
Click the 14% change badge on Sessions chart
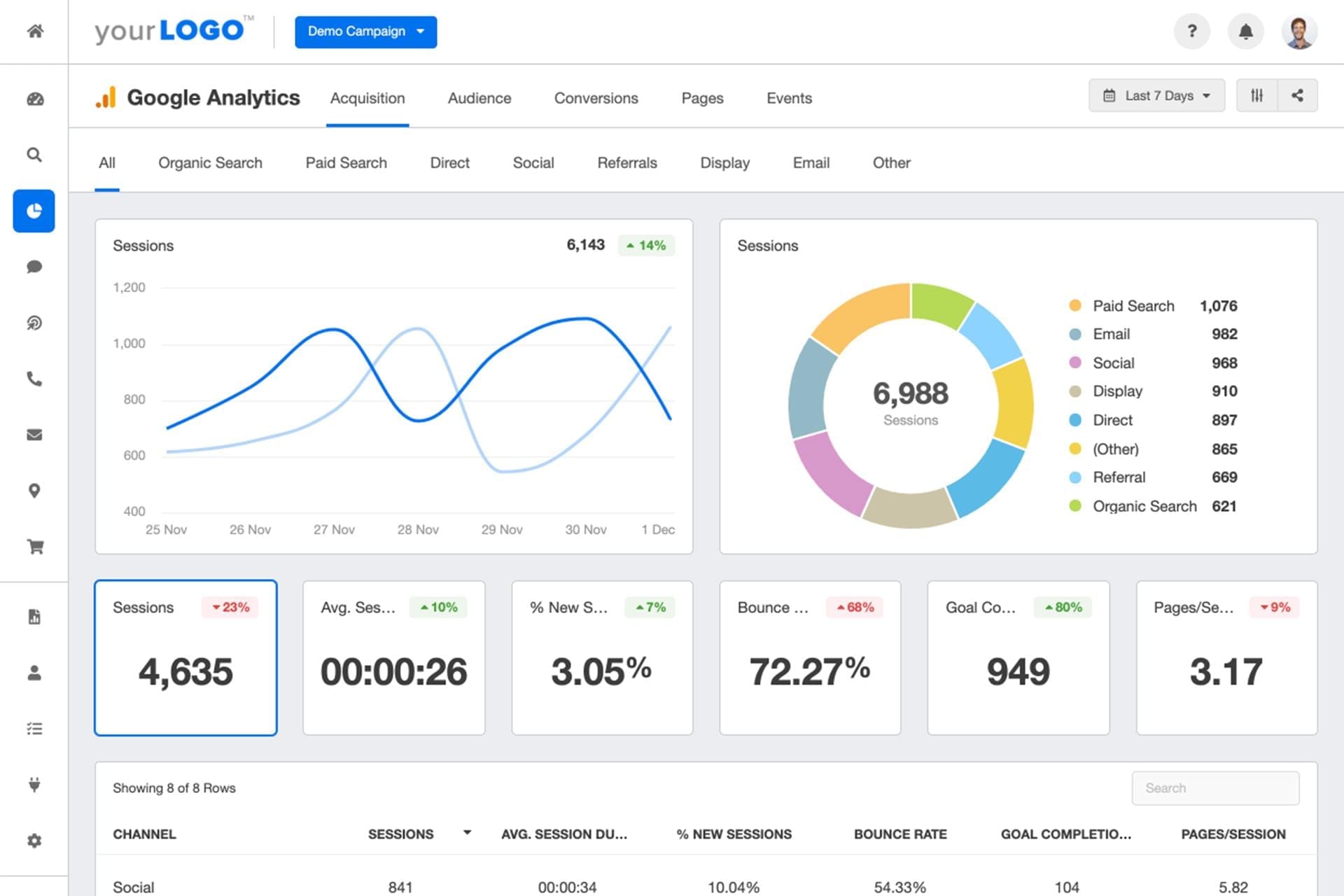(x=646, y=246)
